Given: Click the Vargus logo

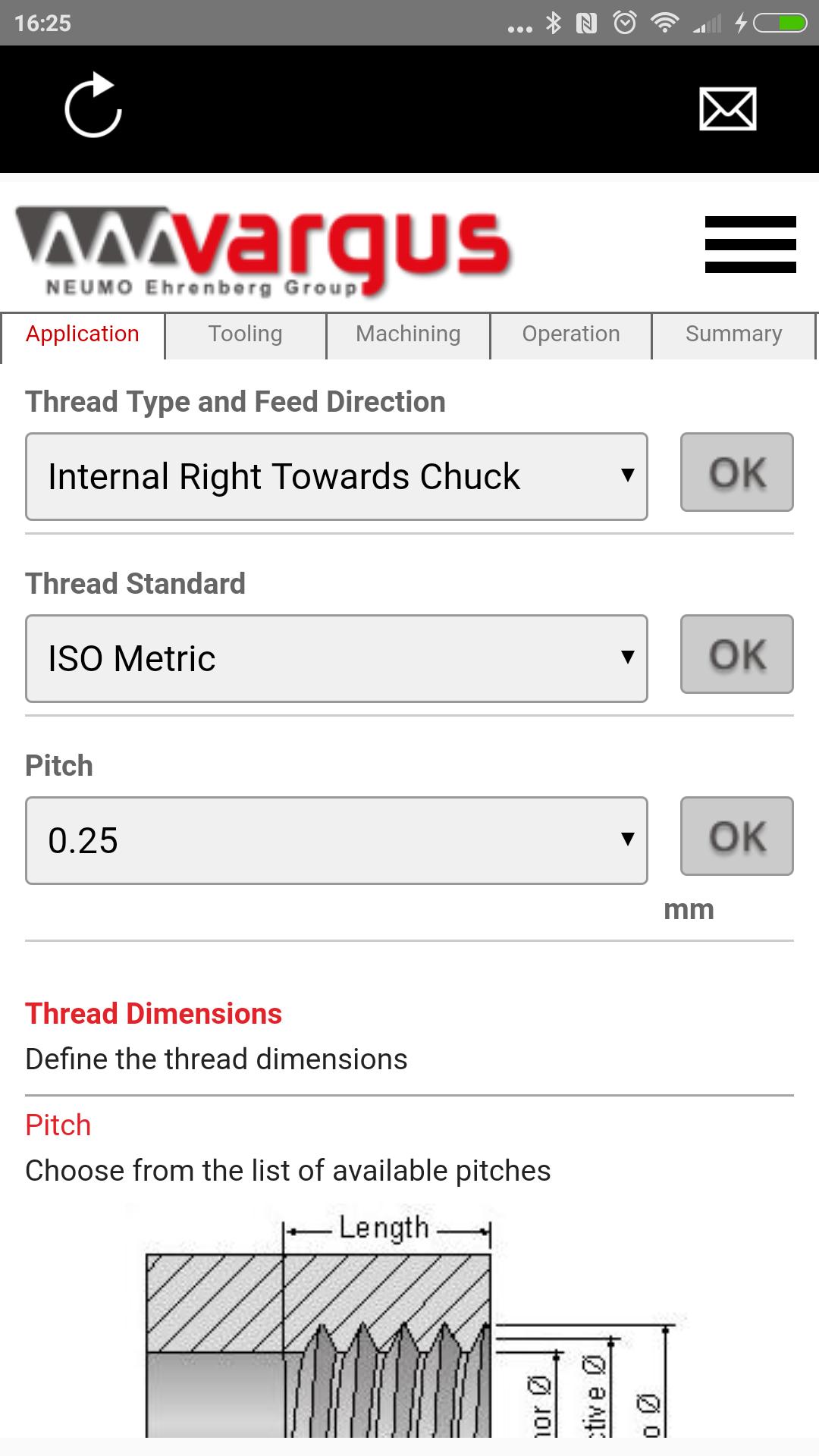Looking at the screenshot, I should click(x=262, y=251).
